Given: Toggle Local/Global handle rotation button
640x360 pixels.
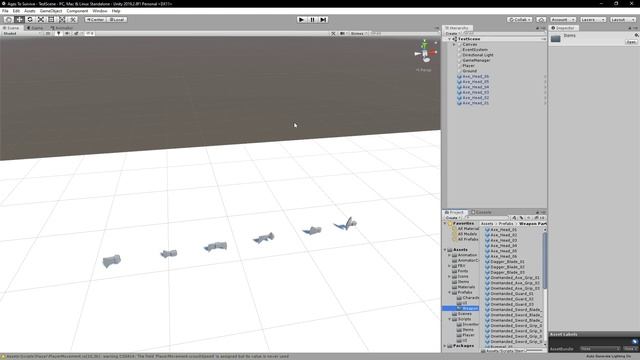Looking at the screenshot, I should tap(117, 20).
